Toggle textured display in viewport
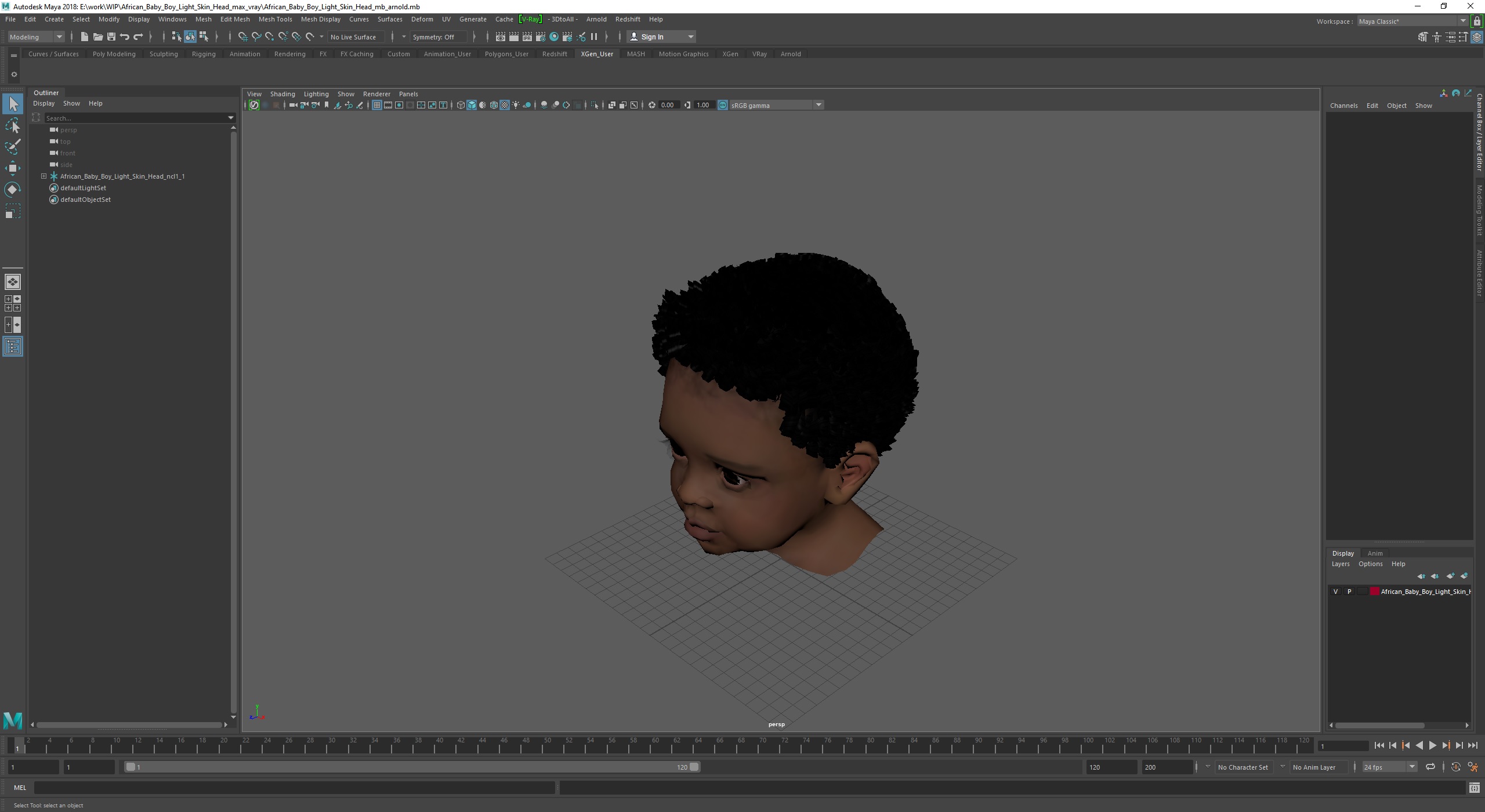 pyautogui.click(x=505, y=105)
